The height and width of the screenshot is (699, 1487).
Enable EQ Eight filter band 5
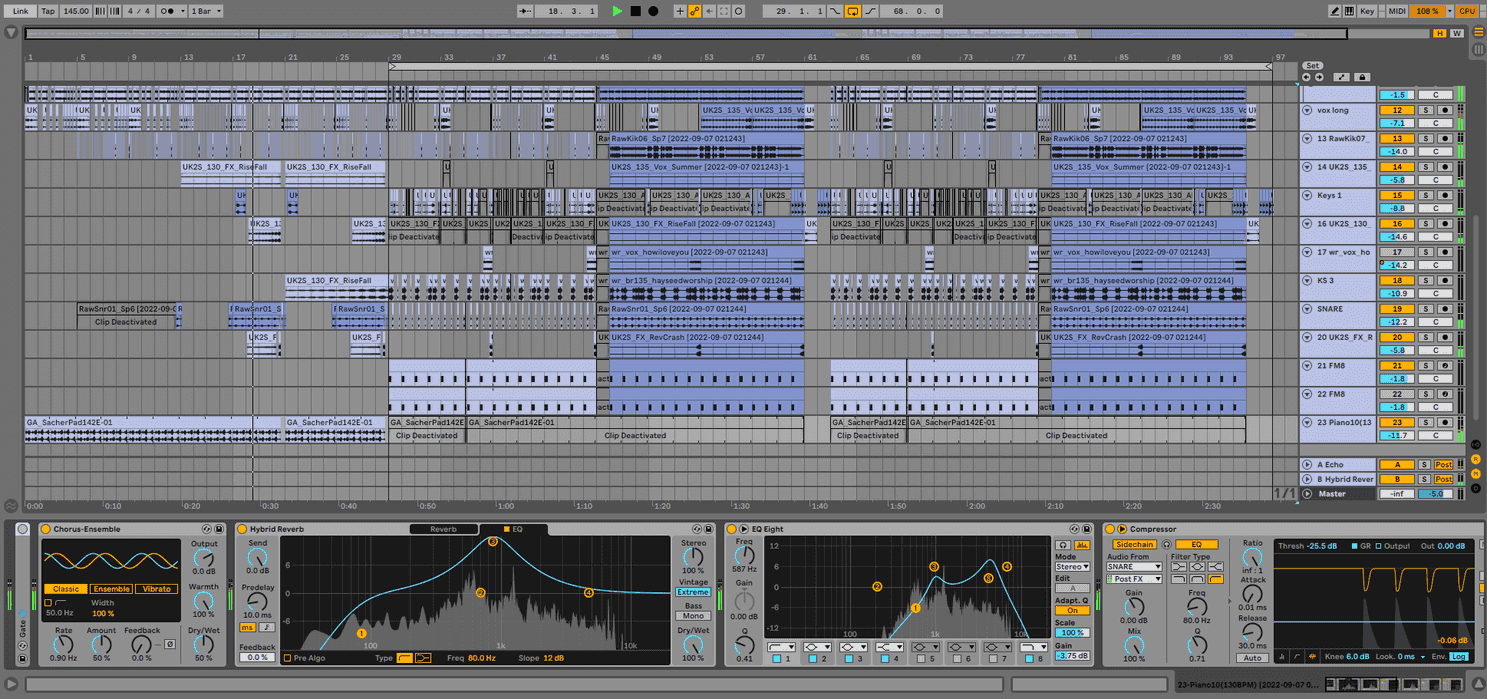pyautogui.click(x=920, y=659)
